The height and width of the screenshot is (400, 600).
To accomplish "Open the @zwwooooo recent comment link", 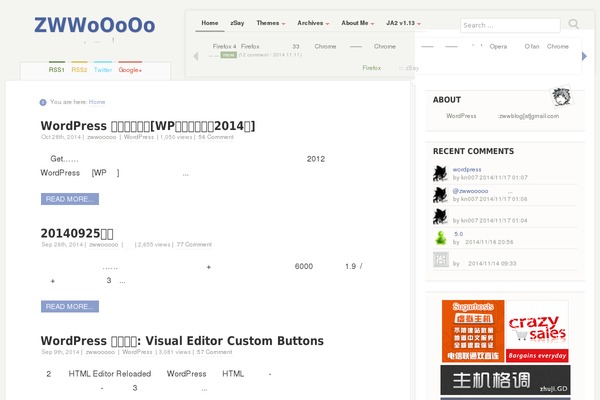I will pyautogui.click(x=470, y=191).
